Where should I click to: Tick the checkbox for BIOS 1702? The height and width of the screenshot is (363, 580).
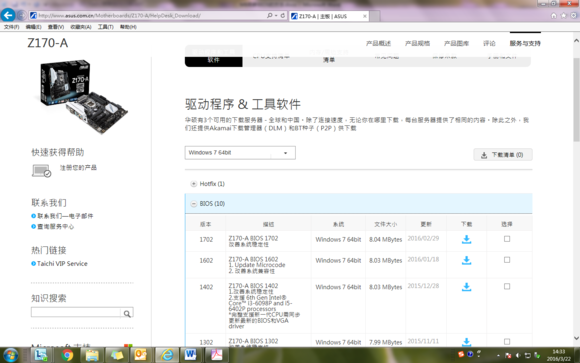coord(507,239)
